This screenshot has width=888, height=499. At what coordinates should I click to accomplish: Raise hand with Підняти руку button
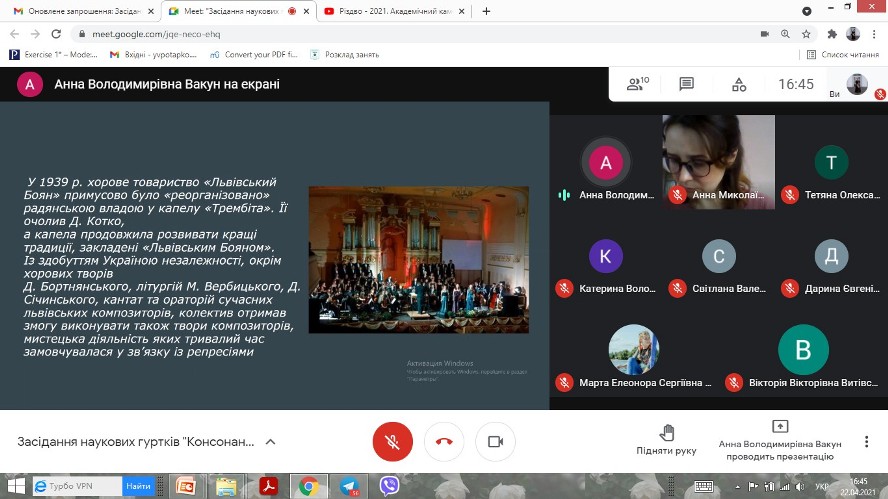pyautogui.click(x=666, y=440)
